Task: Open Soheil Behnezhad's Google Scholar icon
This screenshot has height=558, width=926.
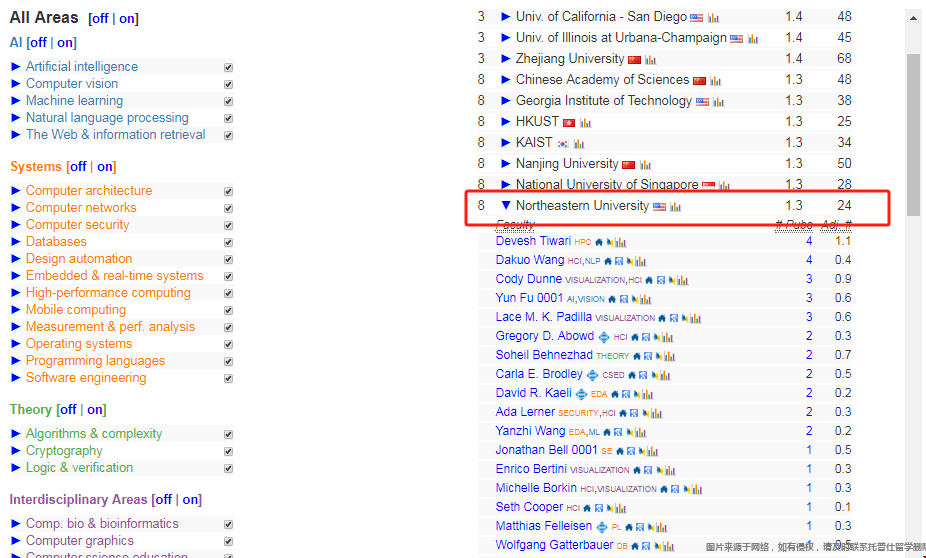Action: coord(648,356)
